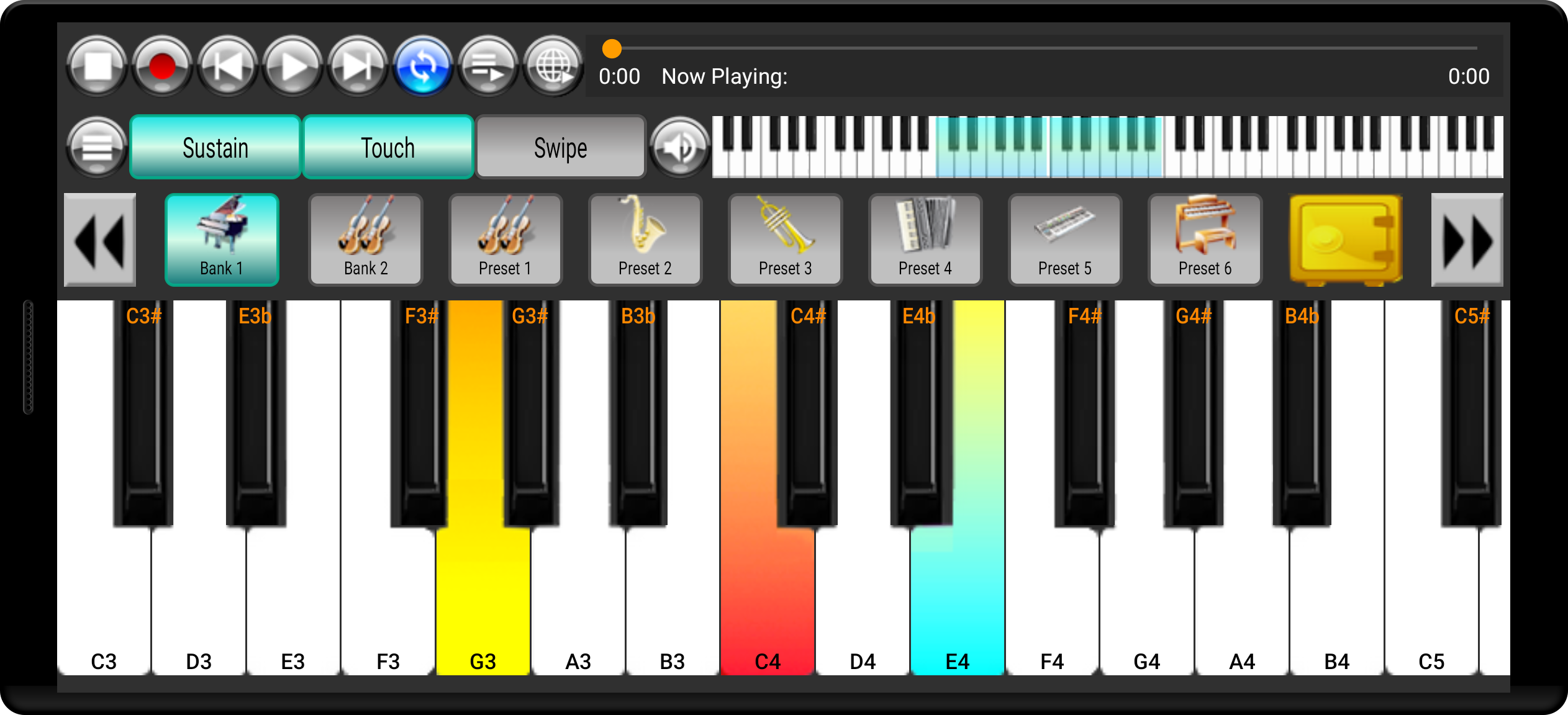Open the playlist icon
Screen dimensions: 1568x715
pyautogui.click(x=488, y=66)
